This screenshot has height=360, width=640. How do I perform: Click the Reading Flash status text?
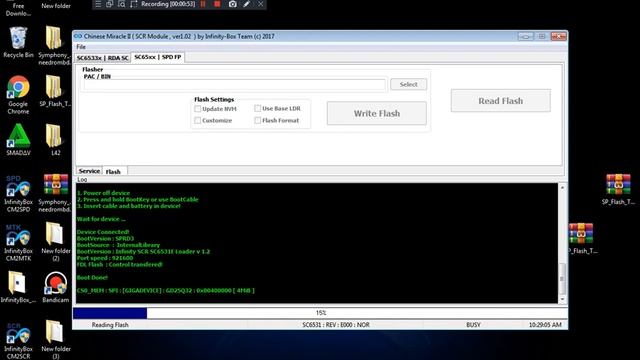[x=110, y=325]
